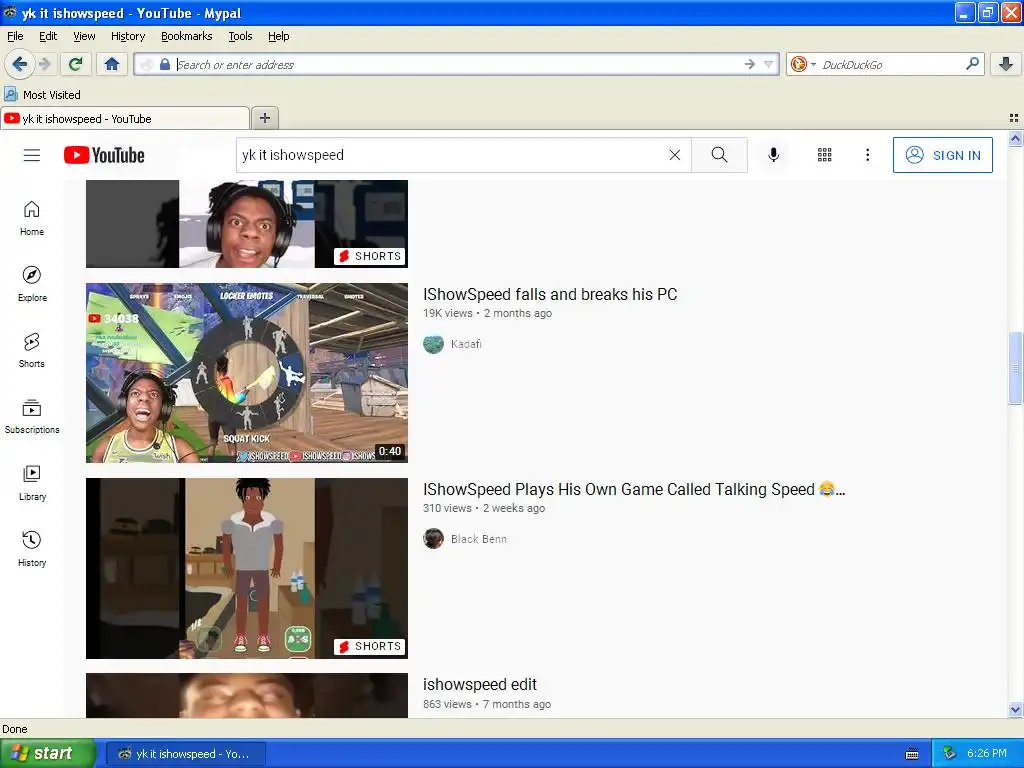Open the Bookmarks menu

[x=186, y=36]
